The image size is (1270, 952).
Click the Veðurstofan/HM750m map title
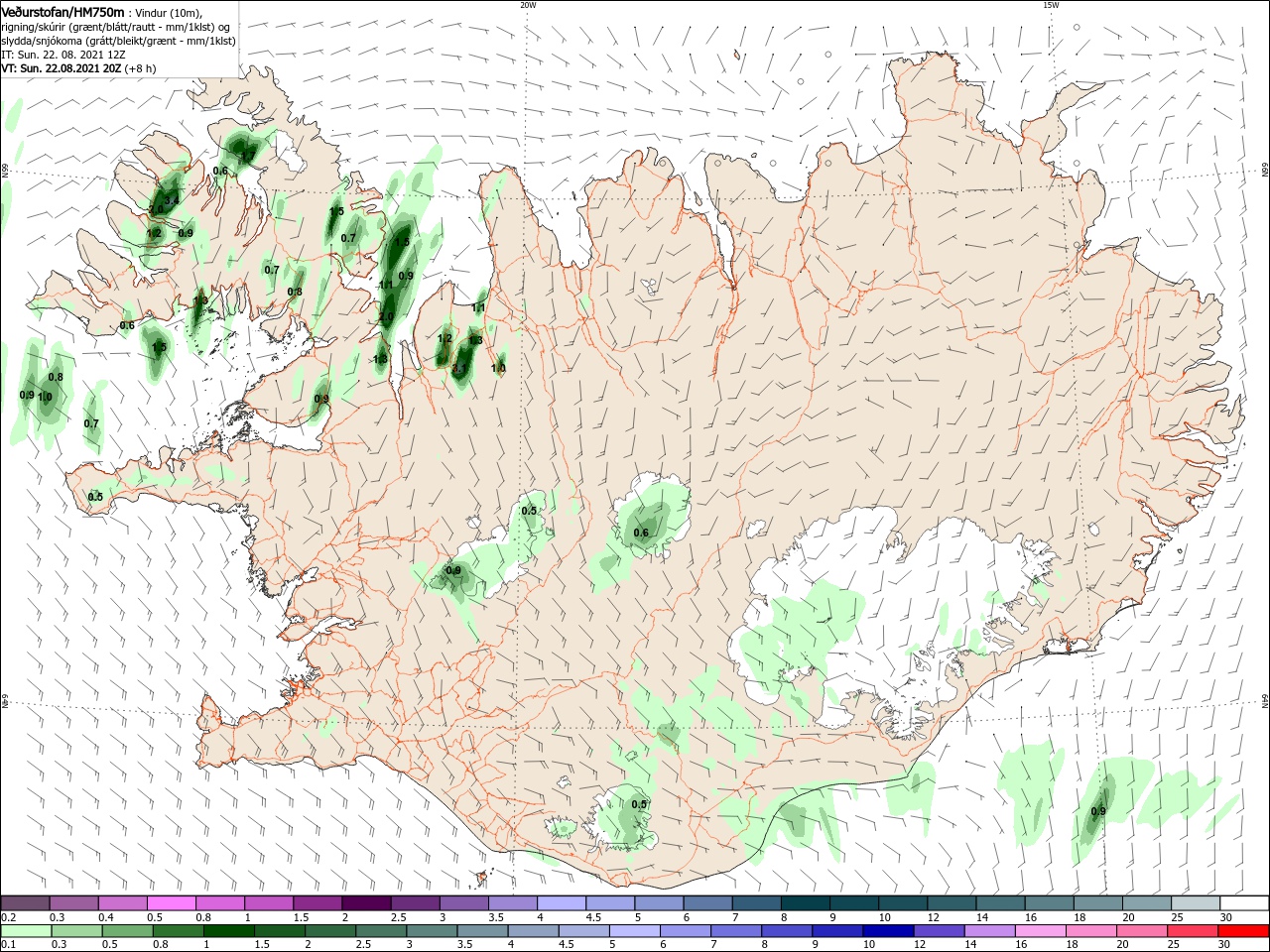(x=63, y=12)
